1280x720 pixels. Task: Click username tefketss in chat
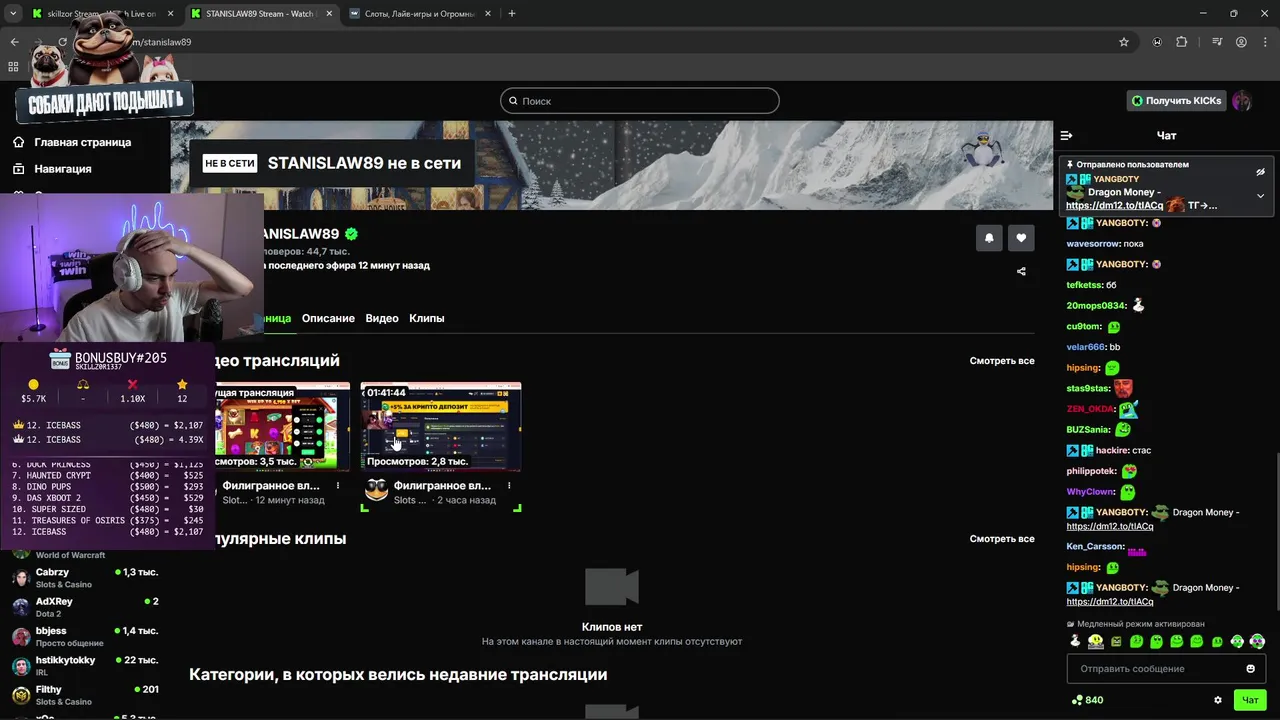pyautogui.click(x=1084, y=285)
